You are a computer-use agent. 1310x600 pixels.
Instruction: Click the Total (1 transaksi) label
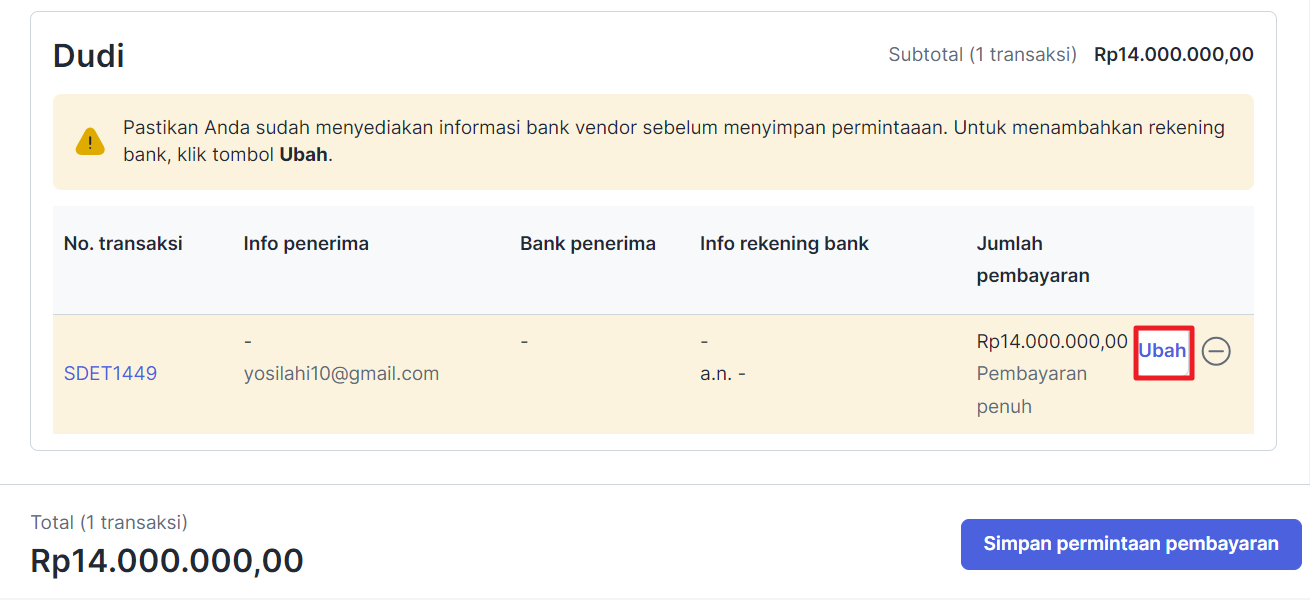109,522
